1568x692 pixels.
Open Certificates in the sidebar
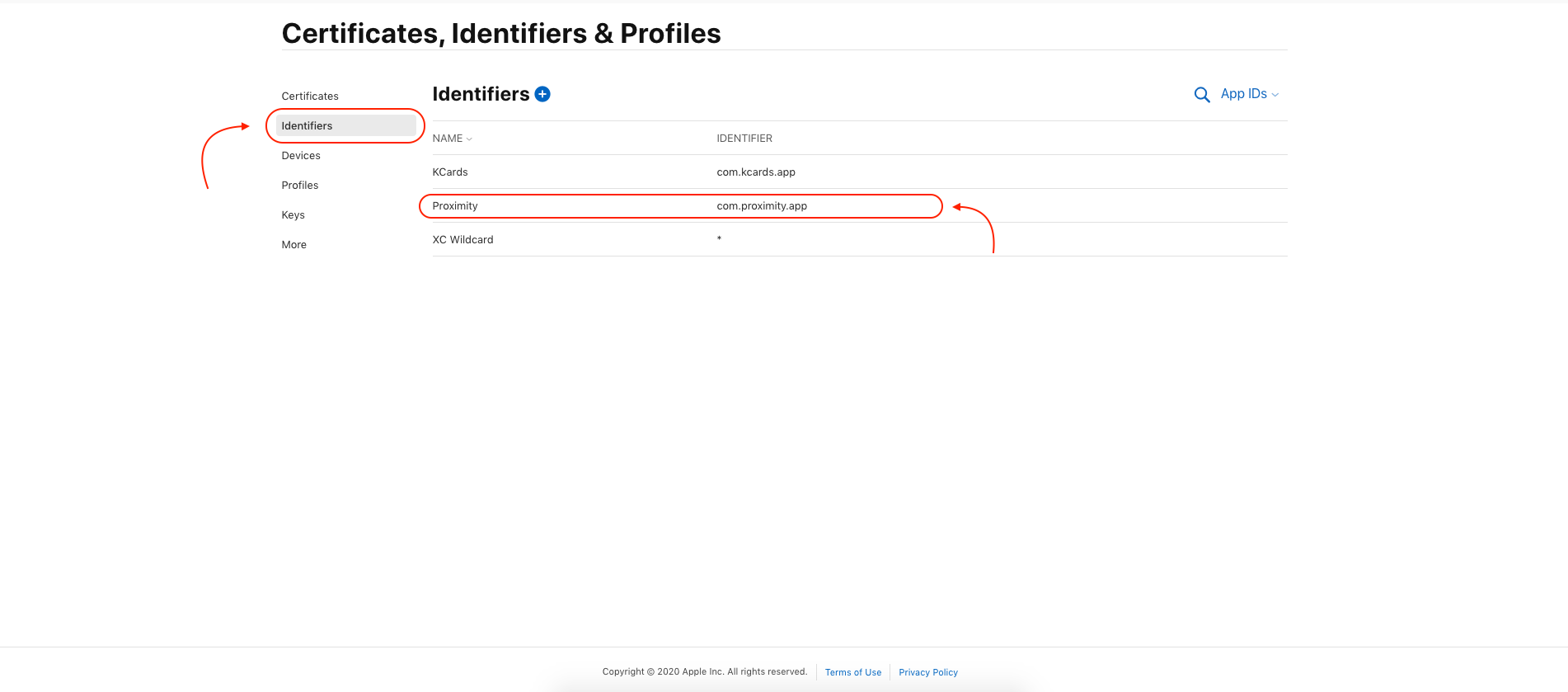(x=310, y=97)
